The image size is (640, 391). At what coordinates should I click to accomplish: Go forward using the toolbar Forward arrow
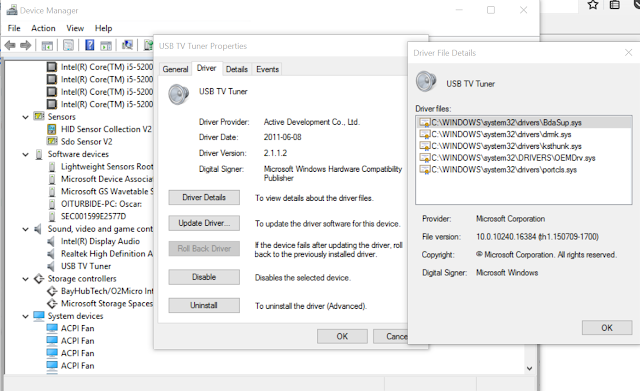click(26, 45)
